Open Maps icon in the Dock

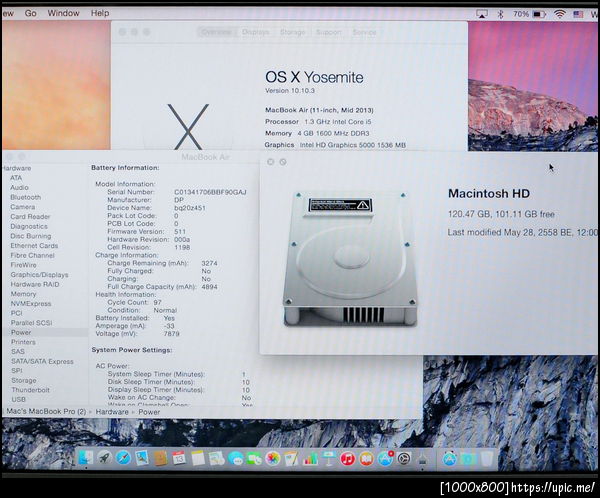[x=217, y=458]
